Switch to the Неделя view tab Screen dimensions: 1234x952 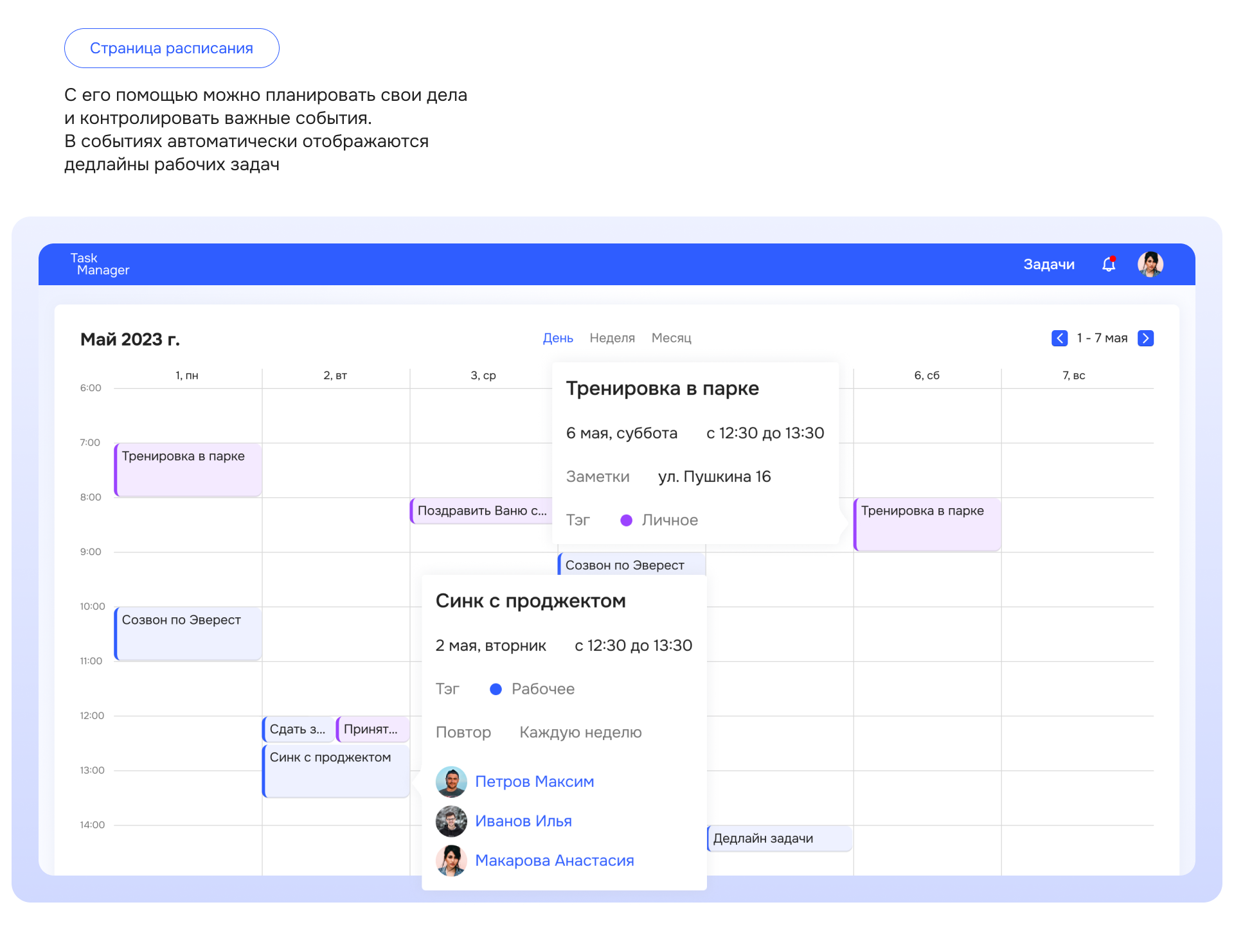coord(612,338)
